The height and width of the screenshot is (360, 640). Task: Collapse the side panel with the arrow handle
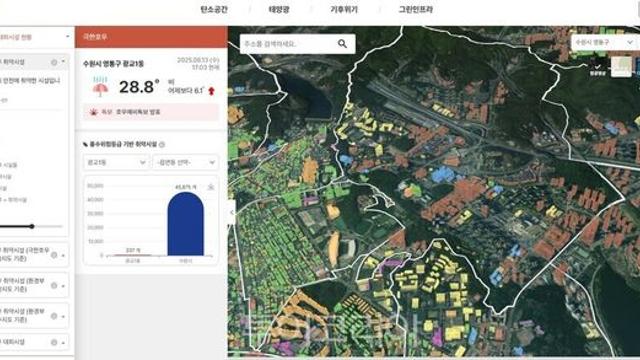(232, 212)
